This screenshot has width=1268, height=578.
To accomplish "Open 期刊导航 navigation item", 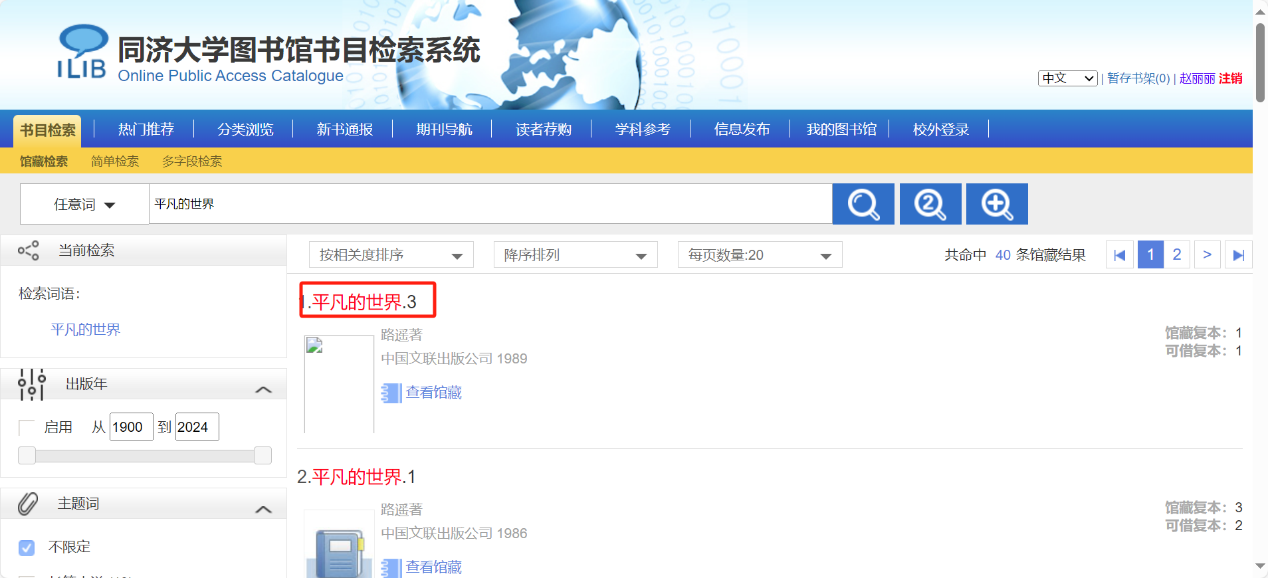I will pyautogui.click(x=445, y=129).
